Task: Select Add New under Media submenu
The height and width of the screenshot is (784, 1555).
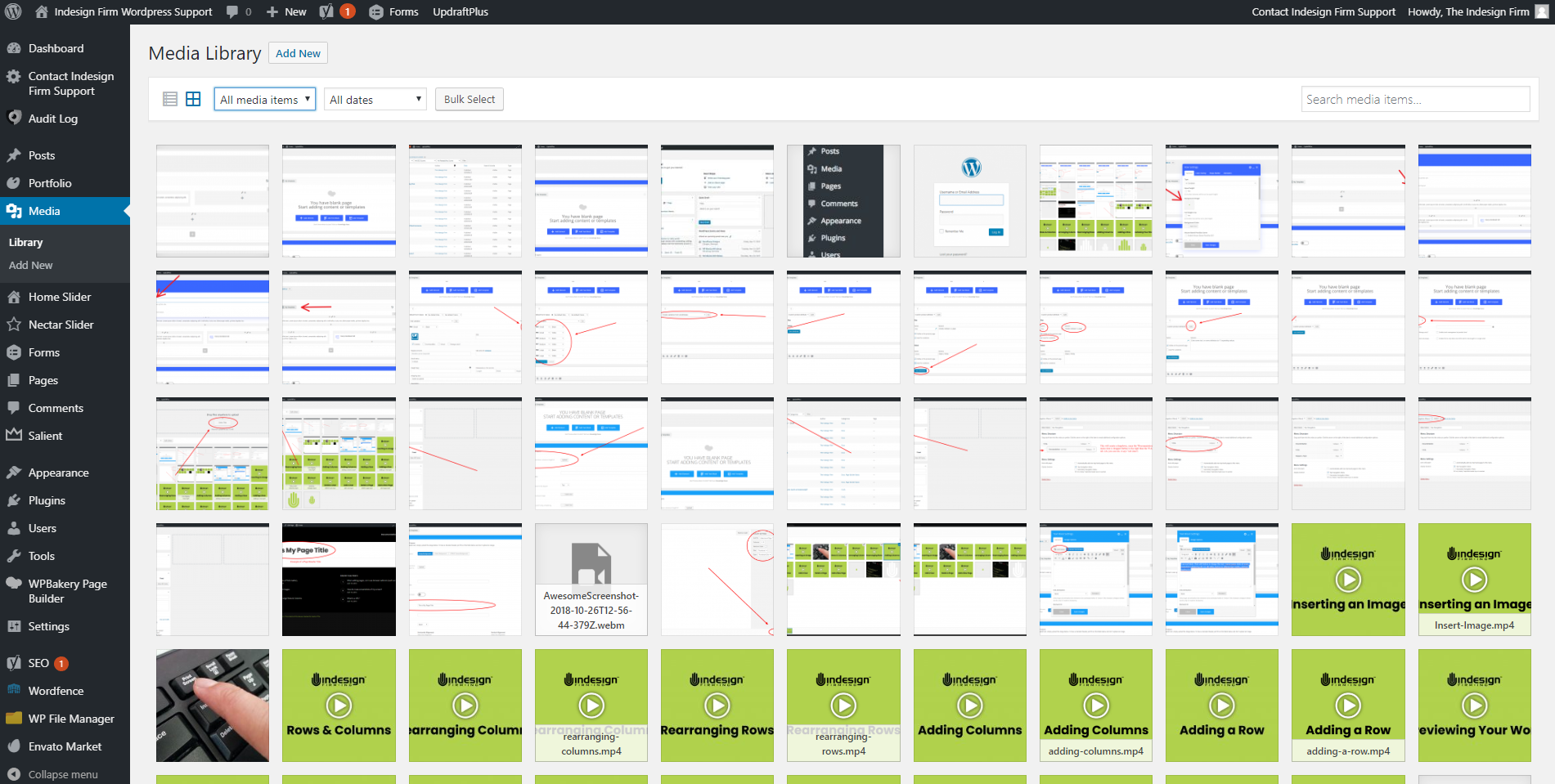Action: [x=30, y=265]
